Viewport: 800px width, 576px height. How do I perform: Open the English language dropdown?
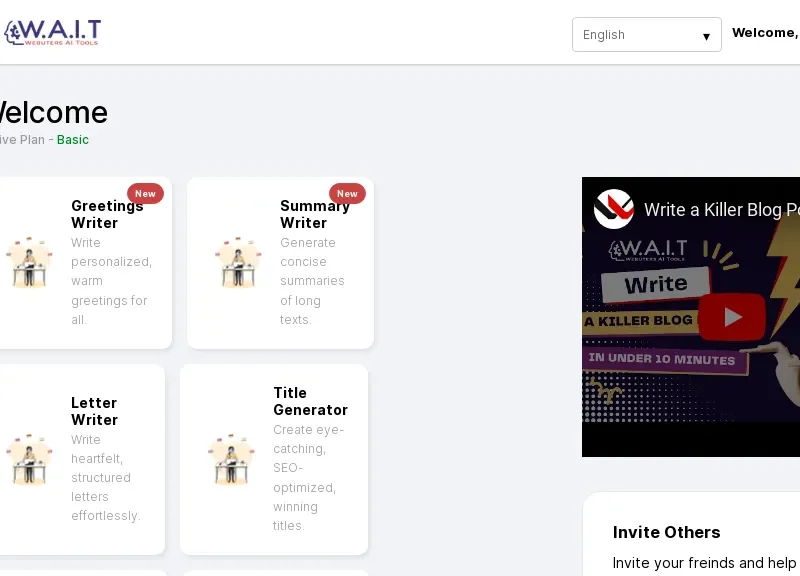pyautogui.click(x=646, y=35)
